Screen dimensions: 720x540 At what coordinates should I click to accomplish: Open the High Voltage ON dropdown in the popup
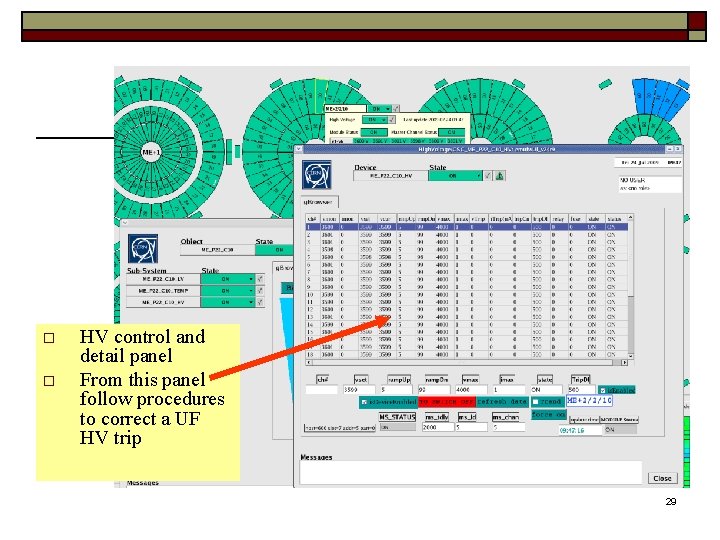(375, 119)
